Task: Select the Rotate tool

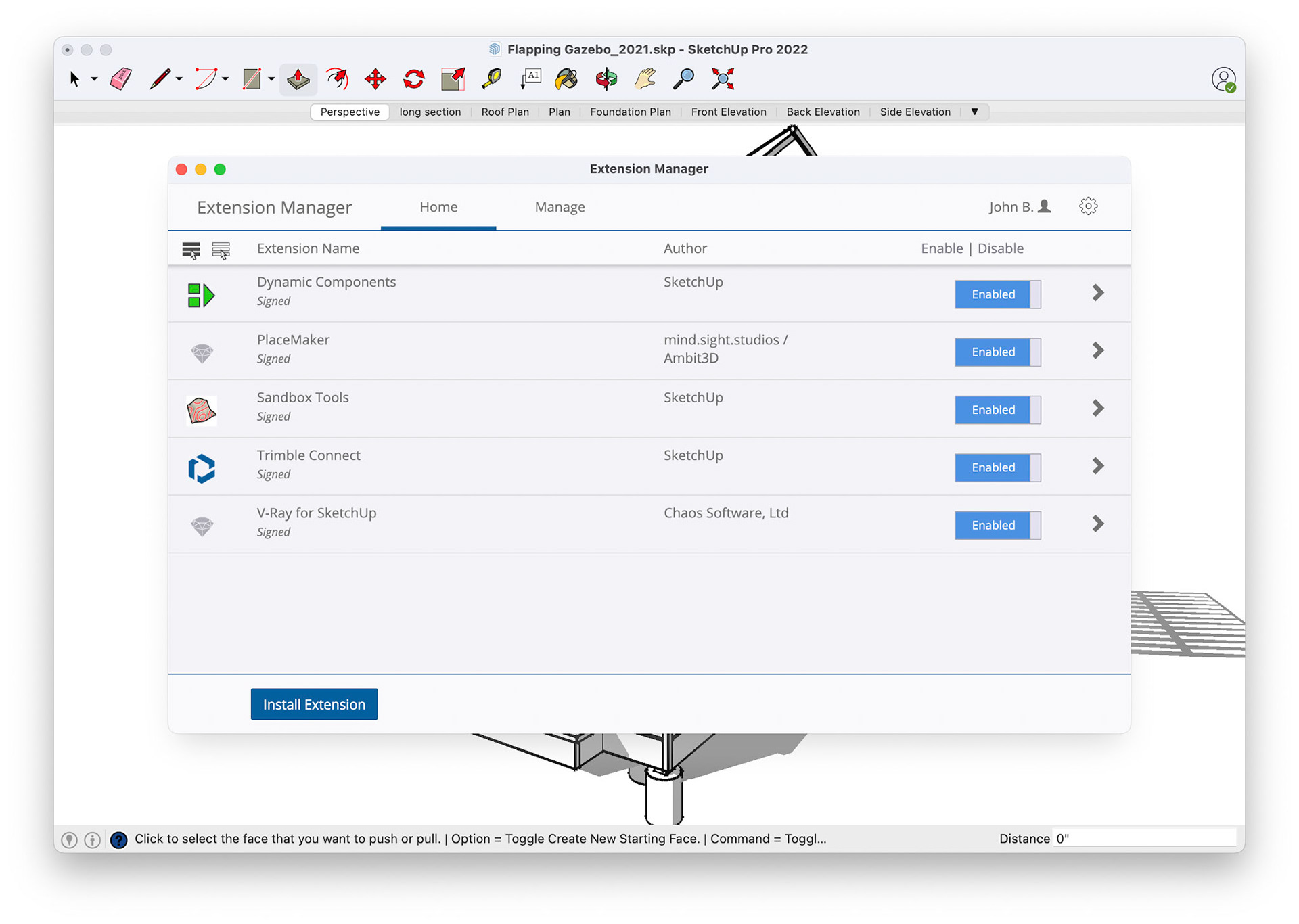Action: coord(414,79)
